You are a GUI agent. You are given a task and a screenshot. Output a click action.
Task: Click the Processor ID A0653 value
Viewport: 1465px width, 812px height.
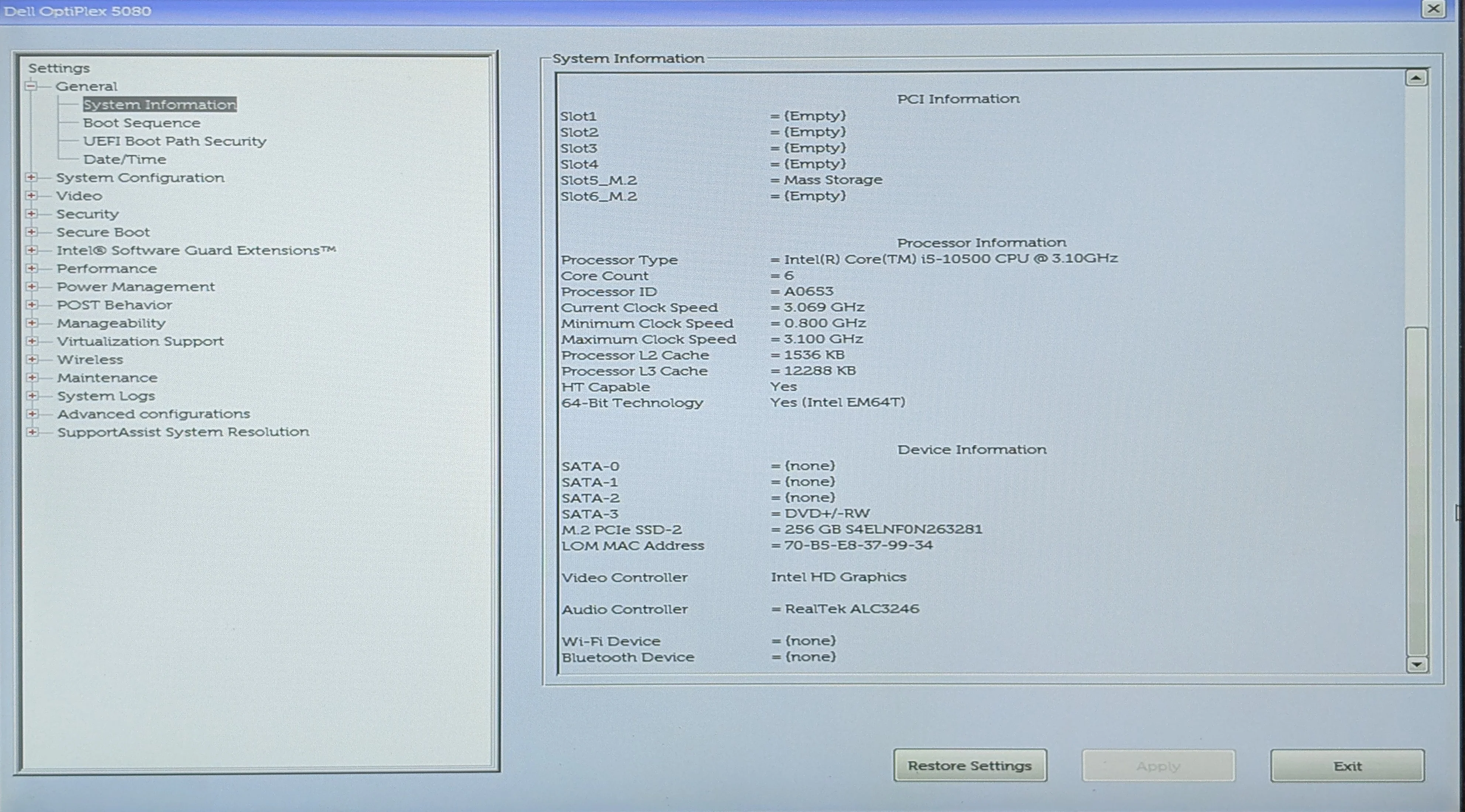(x=808, y=291)
